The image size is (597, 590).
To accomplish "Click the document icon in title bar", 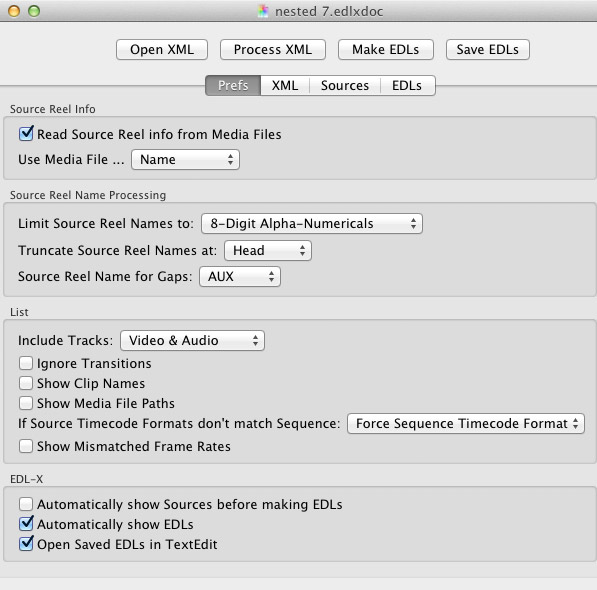I will click(x=263, y=11).
